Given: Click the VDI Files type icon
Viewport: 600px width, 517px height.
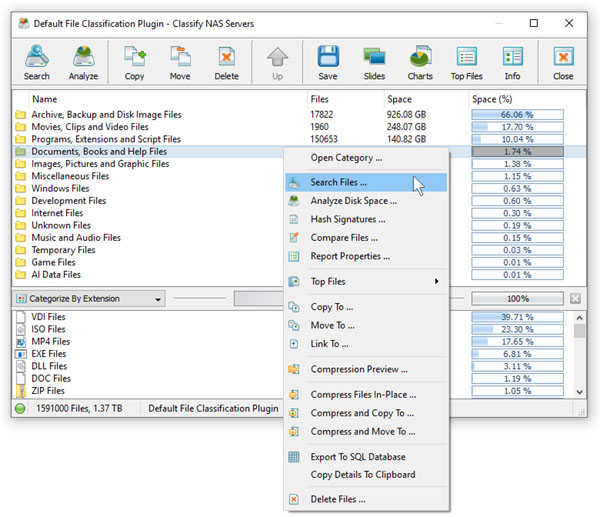Looking at the screenshot, I should (x=21, y=317).
